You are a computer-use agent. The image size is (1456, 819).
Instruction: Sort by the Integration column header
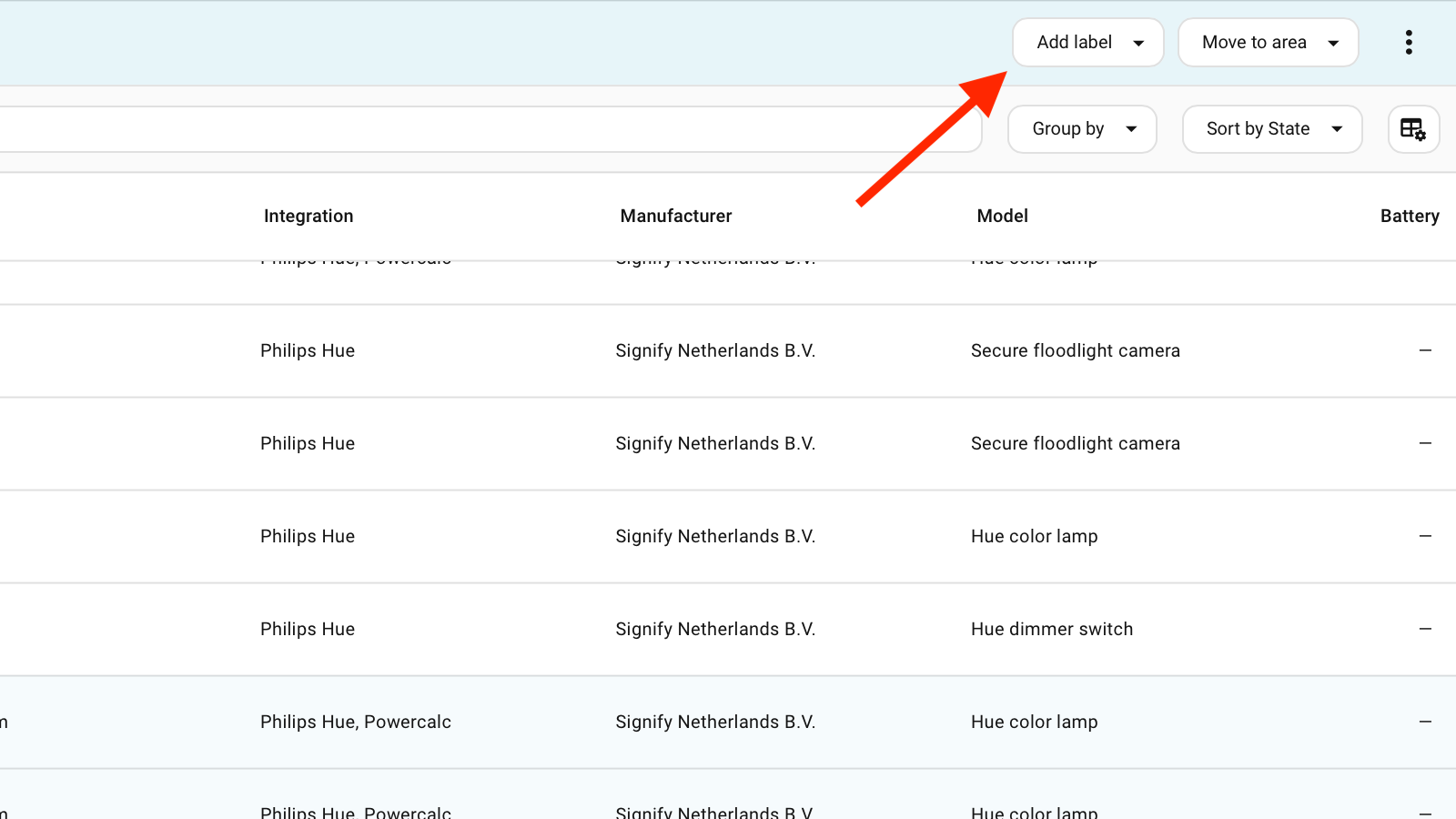pyautogui.click(x=308, y=217)
